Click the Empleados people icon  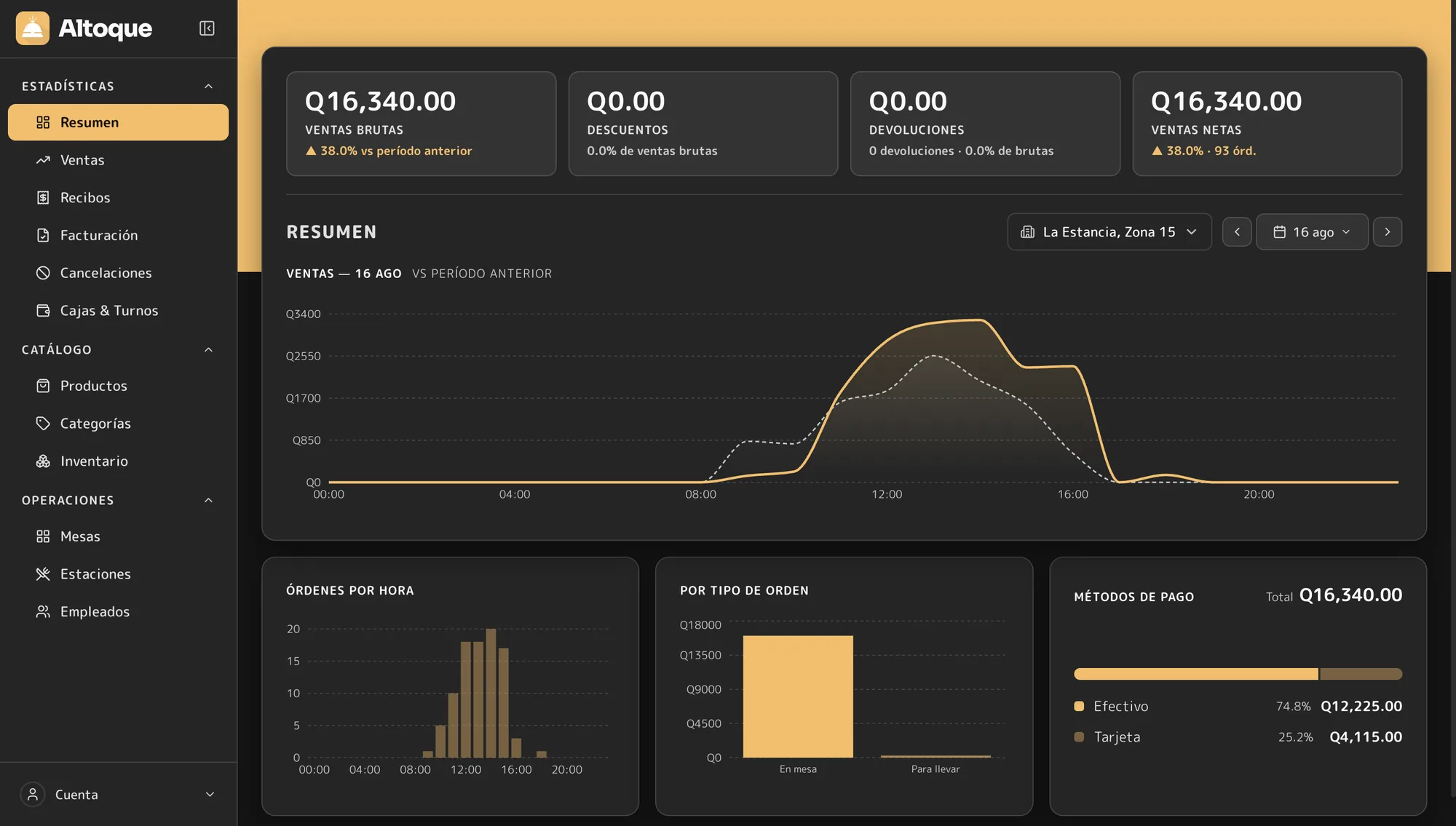point(43,612)
